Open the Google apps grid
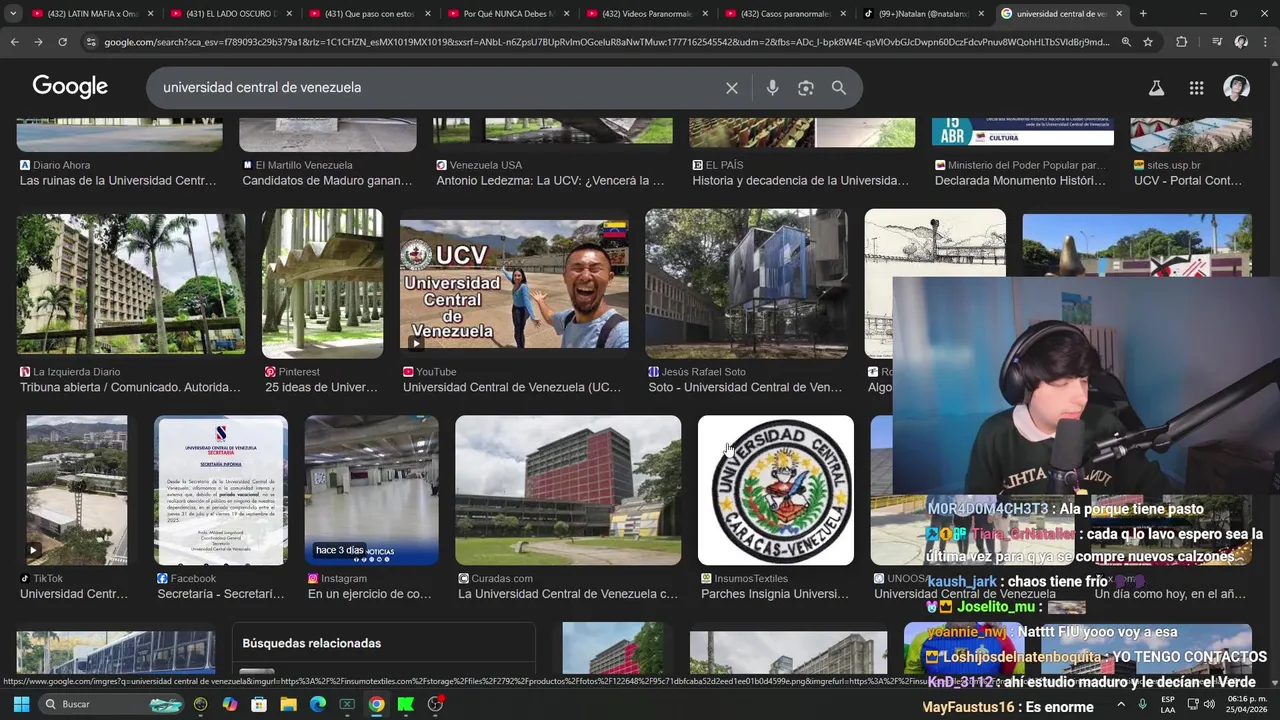The height and width of the screenshot is (720, 1280). (x=1196, y=88)
